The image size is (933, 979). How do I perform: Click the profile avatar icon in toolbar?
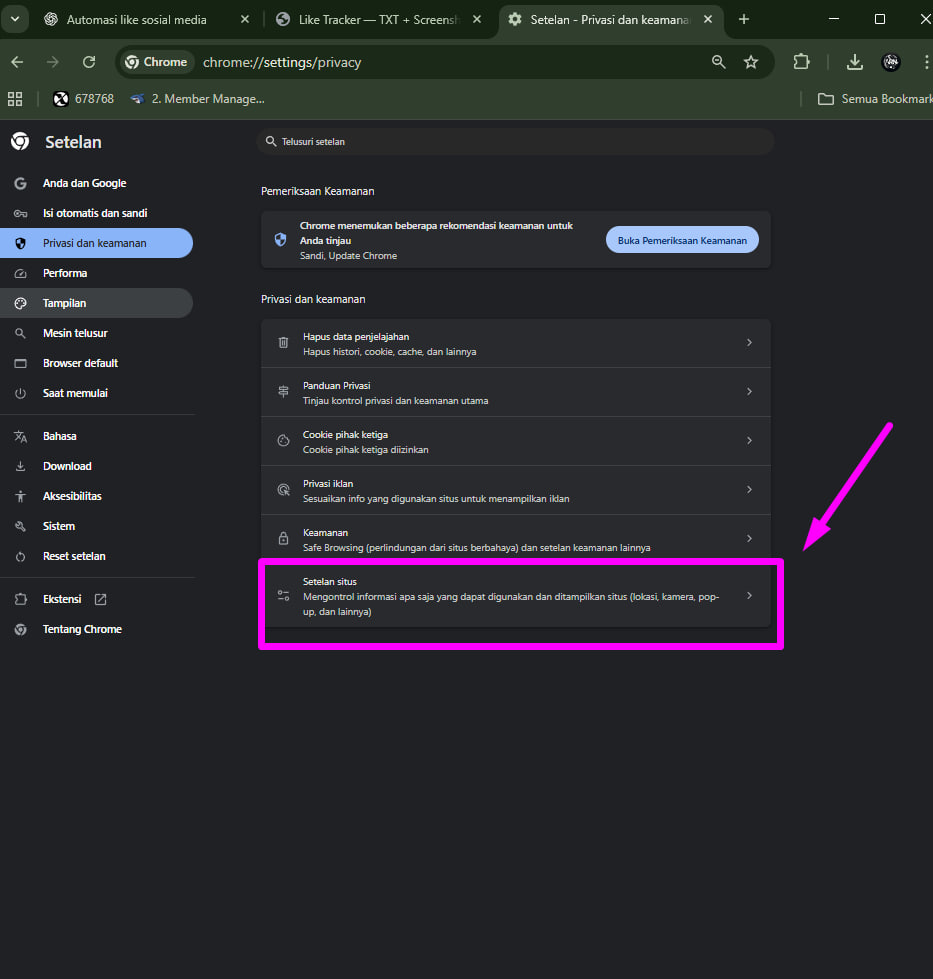(891, 62)
